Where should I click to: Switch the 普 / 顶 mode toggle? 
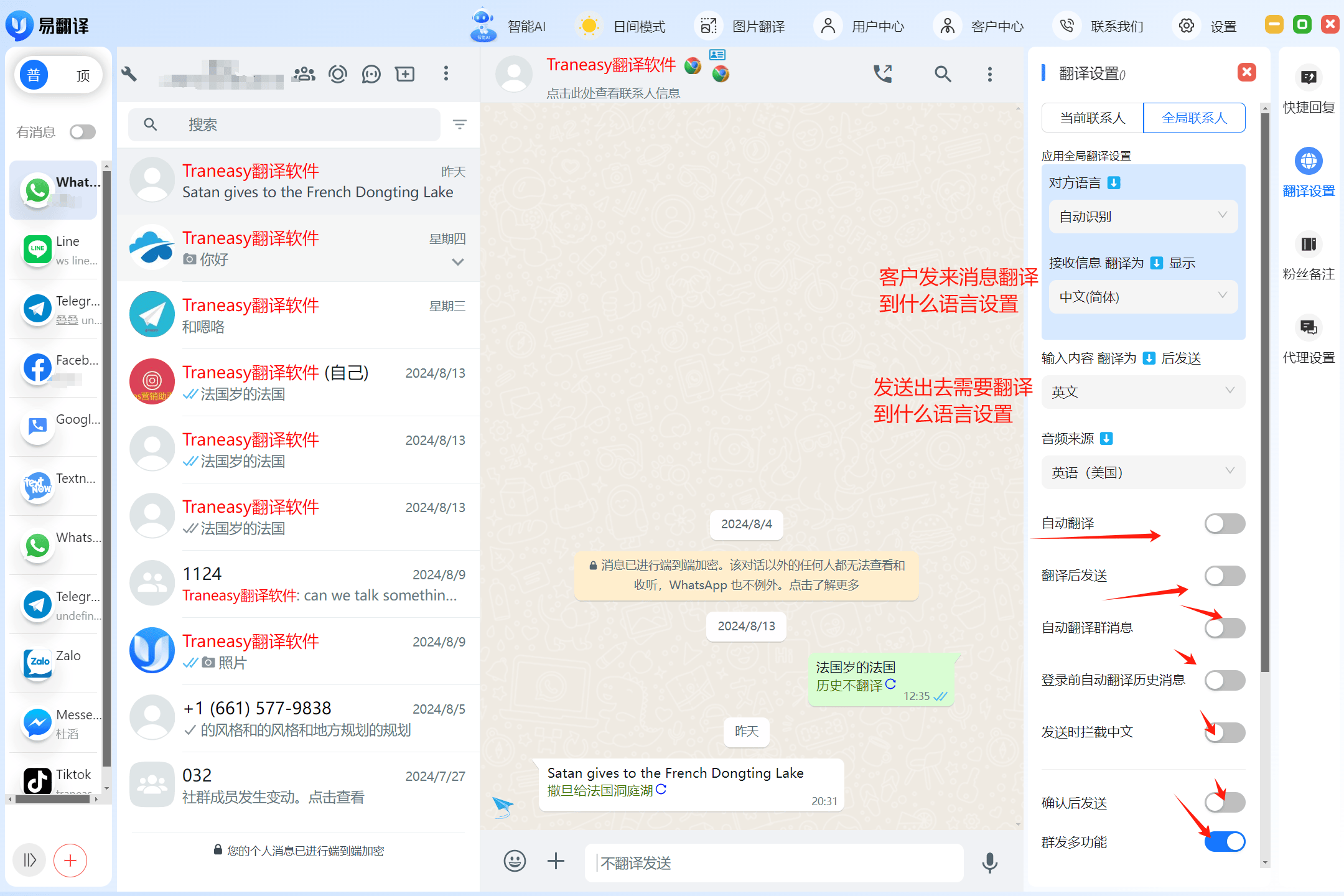[x=58, y=75]
